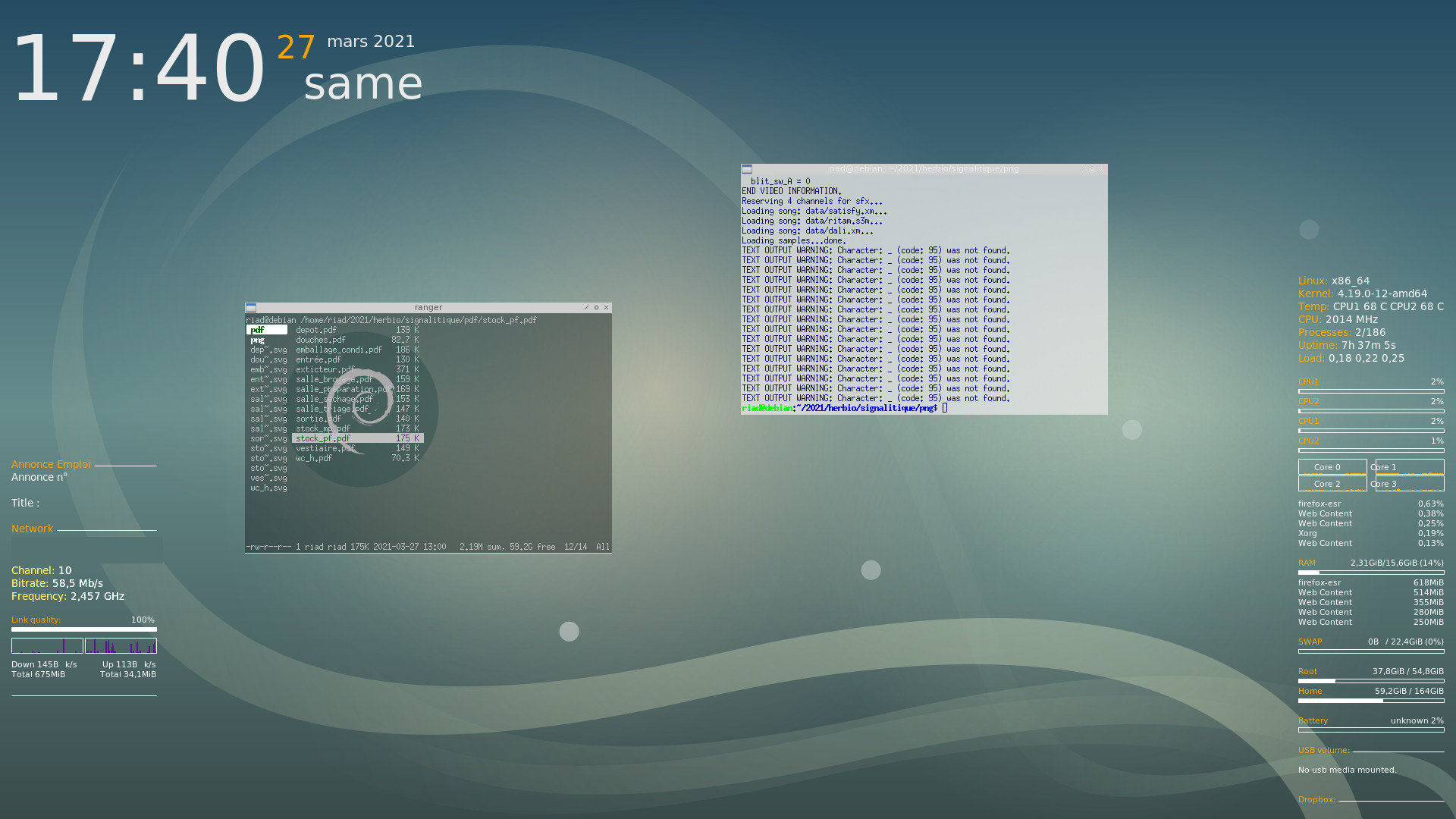Screen dimensions: 1456x819
Task: Select emballage_condi.pdf in ranger
Action: point(358,350)
